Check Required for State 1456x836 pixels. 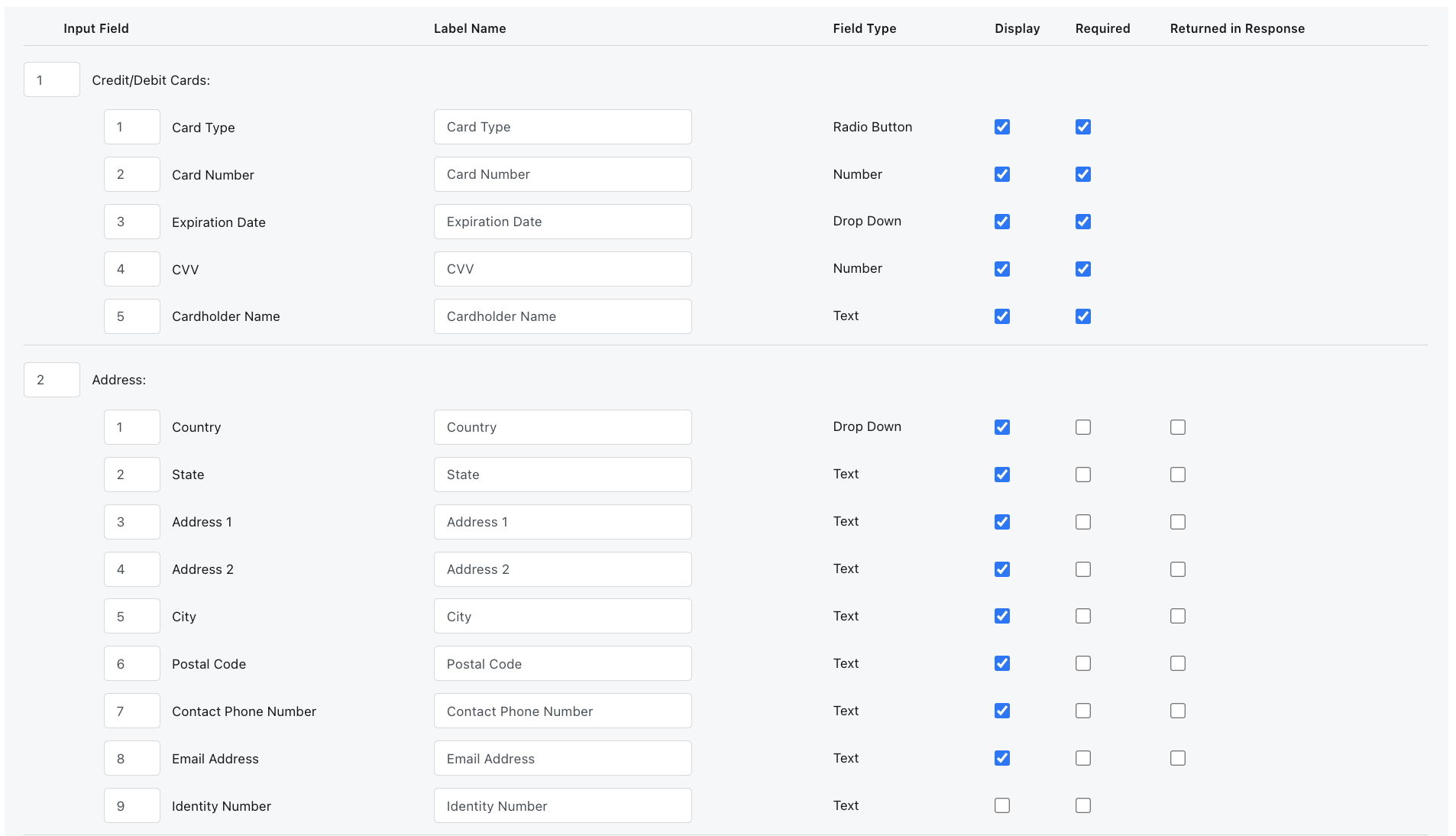1083,475
